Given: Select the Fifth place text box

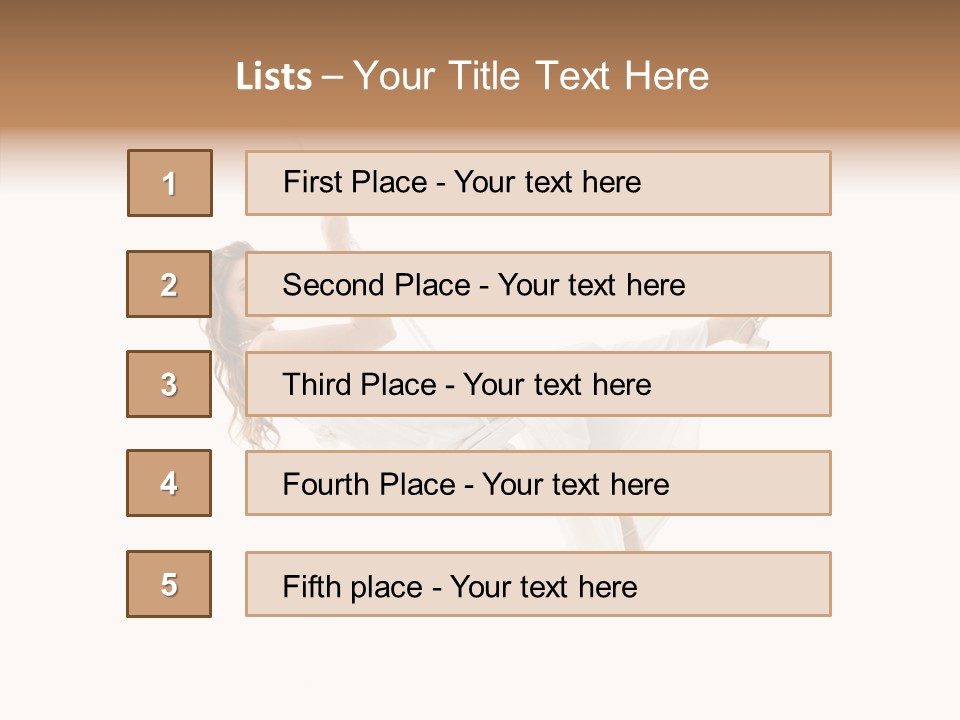Looking at the screenshot, I should click(538, 584).
